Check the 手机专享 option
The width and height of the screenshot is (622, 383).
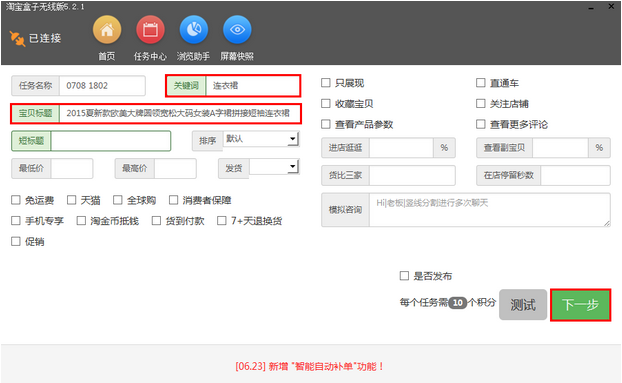click(16, 220)
